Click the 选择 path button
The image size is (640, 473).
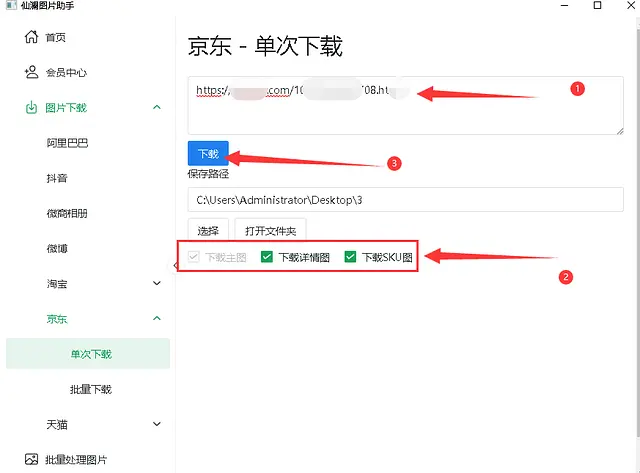coord(208,231)
